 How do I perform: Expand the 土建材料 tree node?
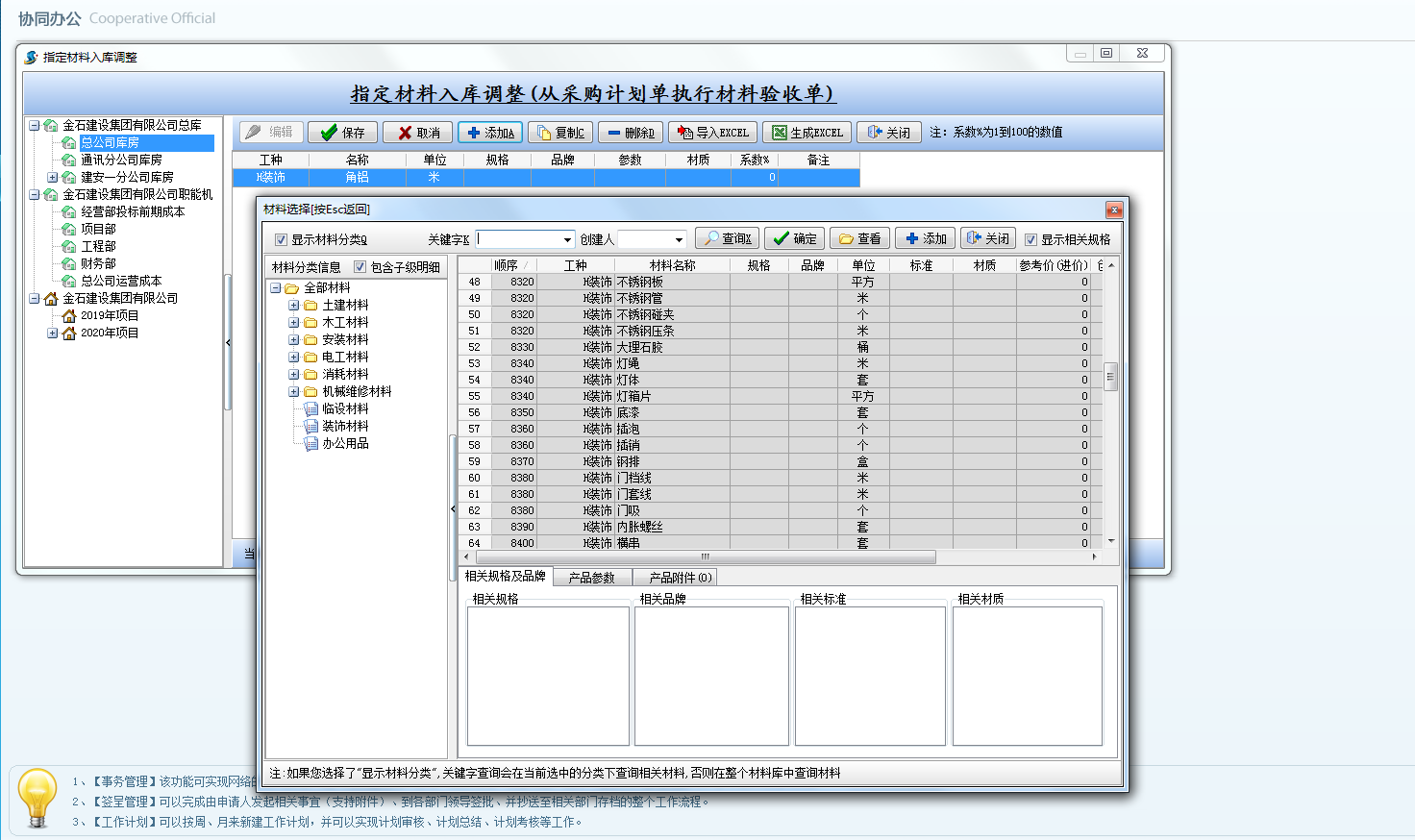click(x=294, y=306)
